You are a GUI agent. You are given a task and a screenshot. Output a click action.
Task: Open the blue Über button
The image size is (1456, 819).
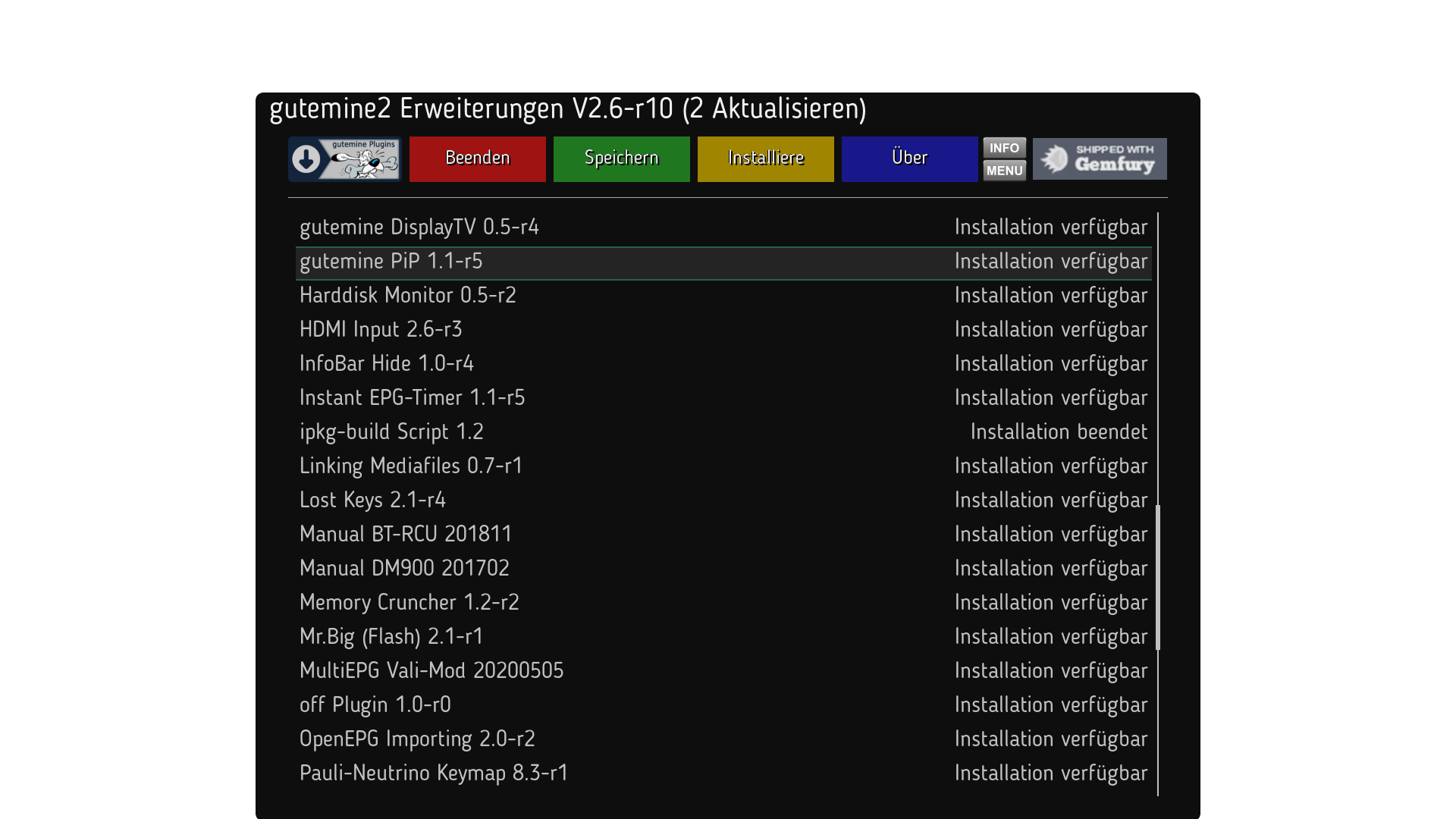click(x=910, y=159)
